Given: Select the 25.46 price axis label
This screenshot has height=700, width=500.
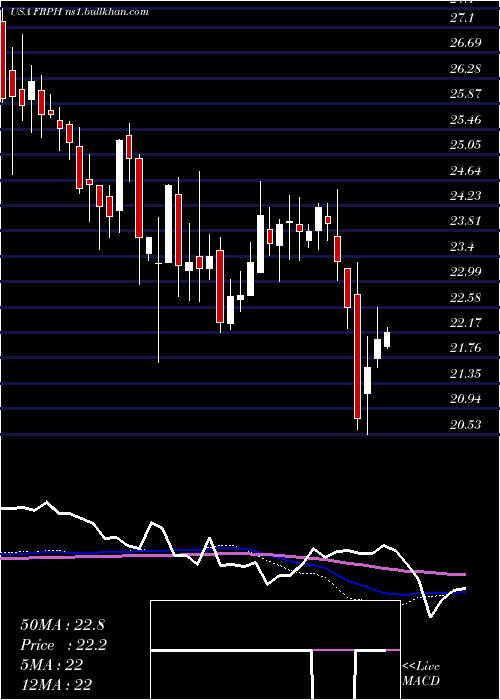Looking at the screenshot, I should [466, 120].
